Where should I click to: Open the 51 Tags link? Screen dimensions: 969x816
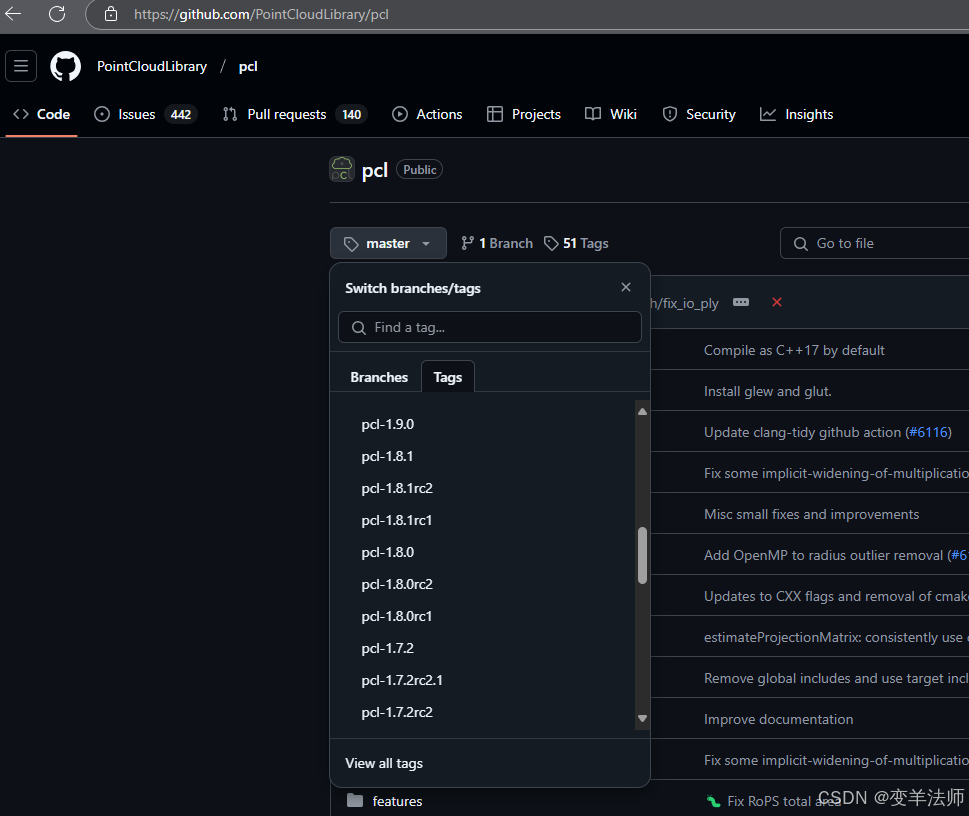(x=577, y=244)
